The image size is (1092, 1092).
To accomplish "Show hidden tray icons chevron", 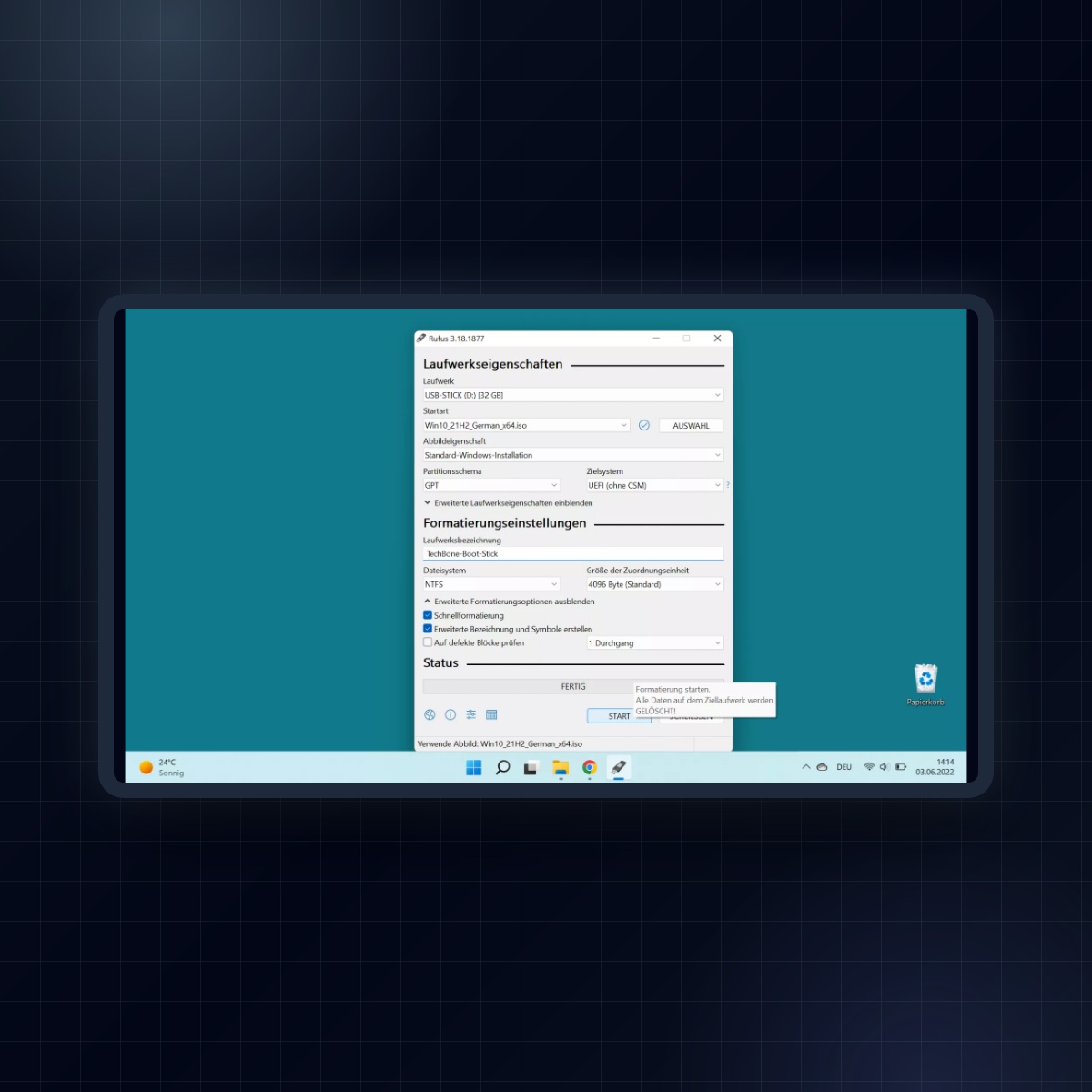I will (806, 767).
